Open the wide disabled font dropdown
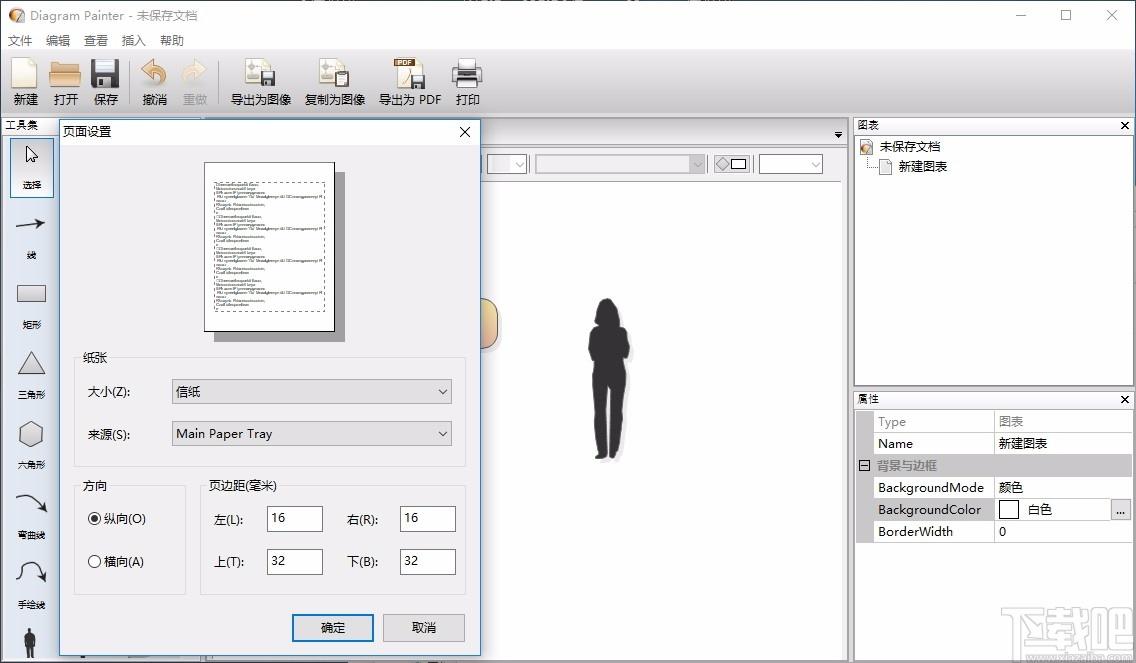1136x663 pixels. coord(620,164)
